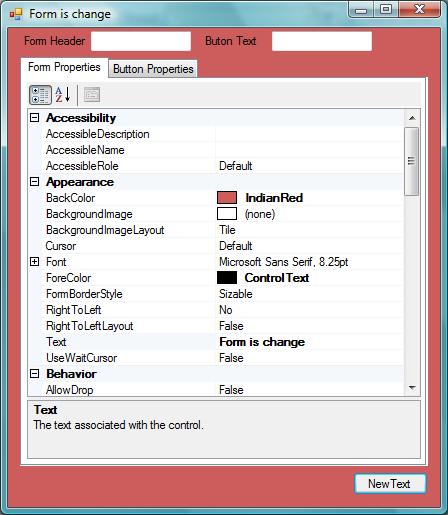Image resolution: width=448 pixels, height=515 pixels.
Task: Collapse the Behavior category
Action: pyautogui.click(x=34, y=374)
